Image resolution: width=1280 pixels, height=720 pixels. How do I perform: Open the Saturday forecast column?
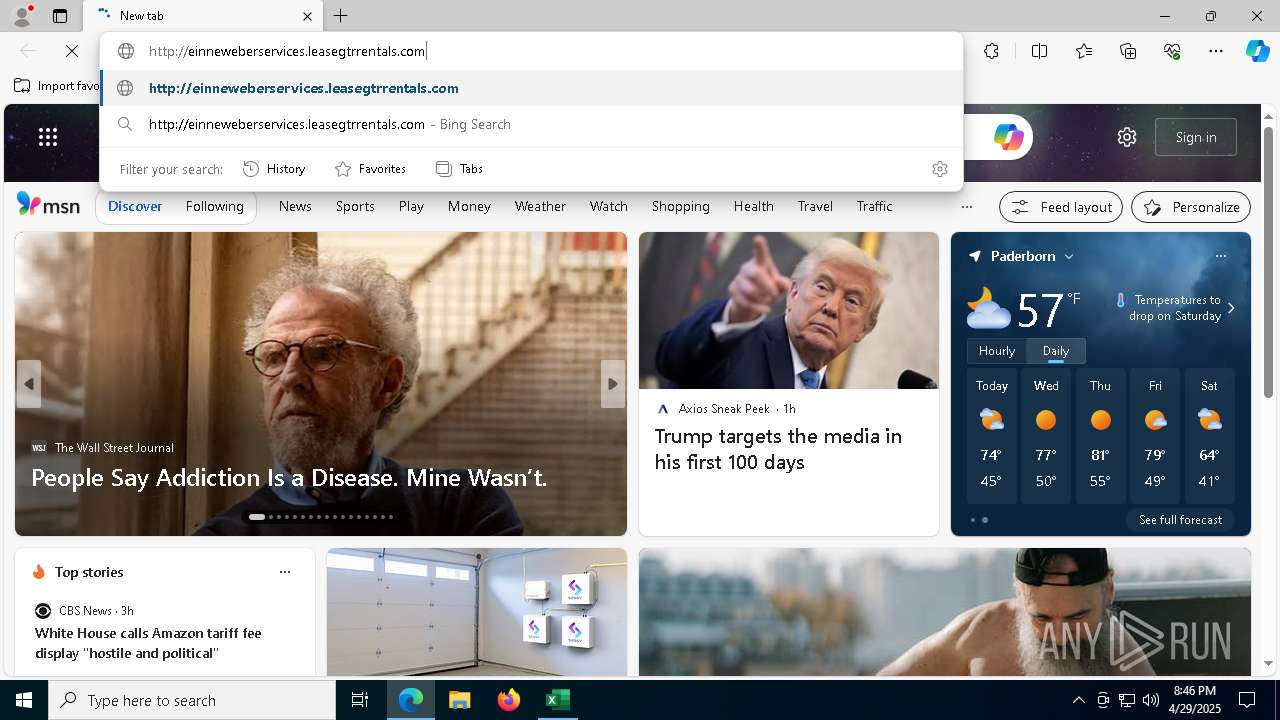[1209, 436]
